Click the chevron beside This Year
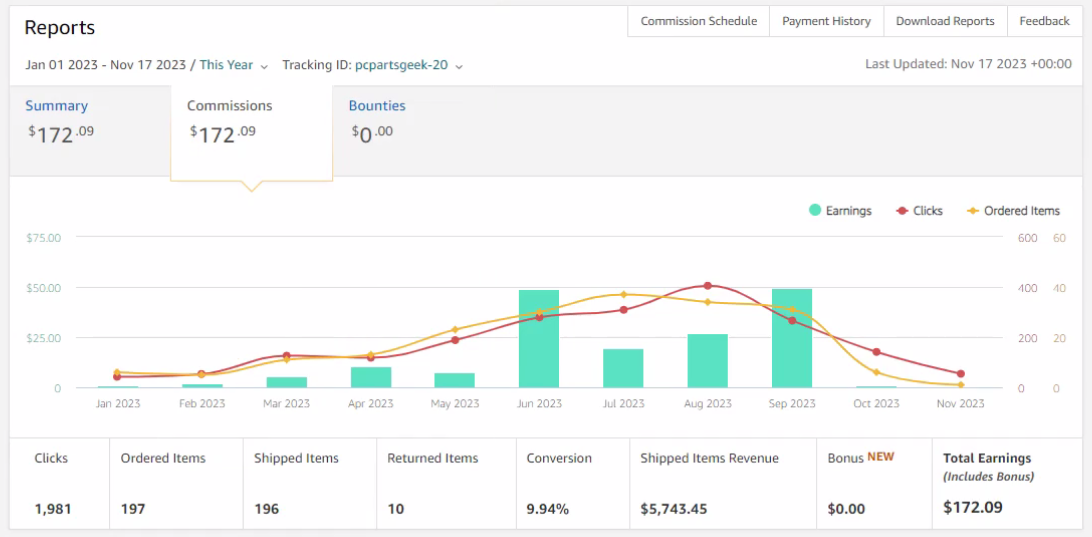 (264, 66)
